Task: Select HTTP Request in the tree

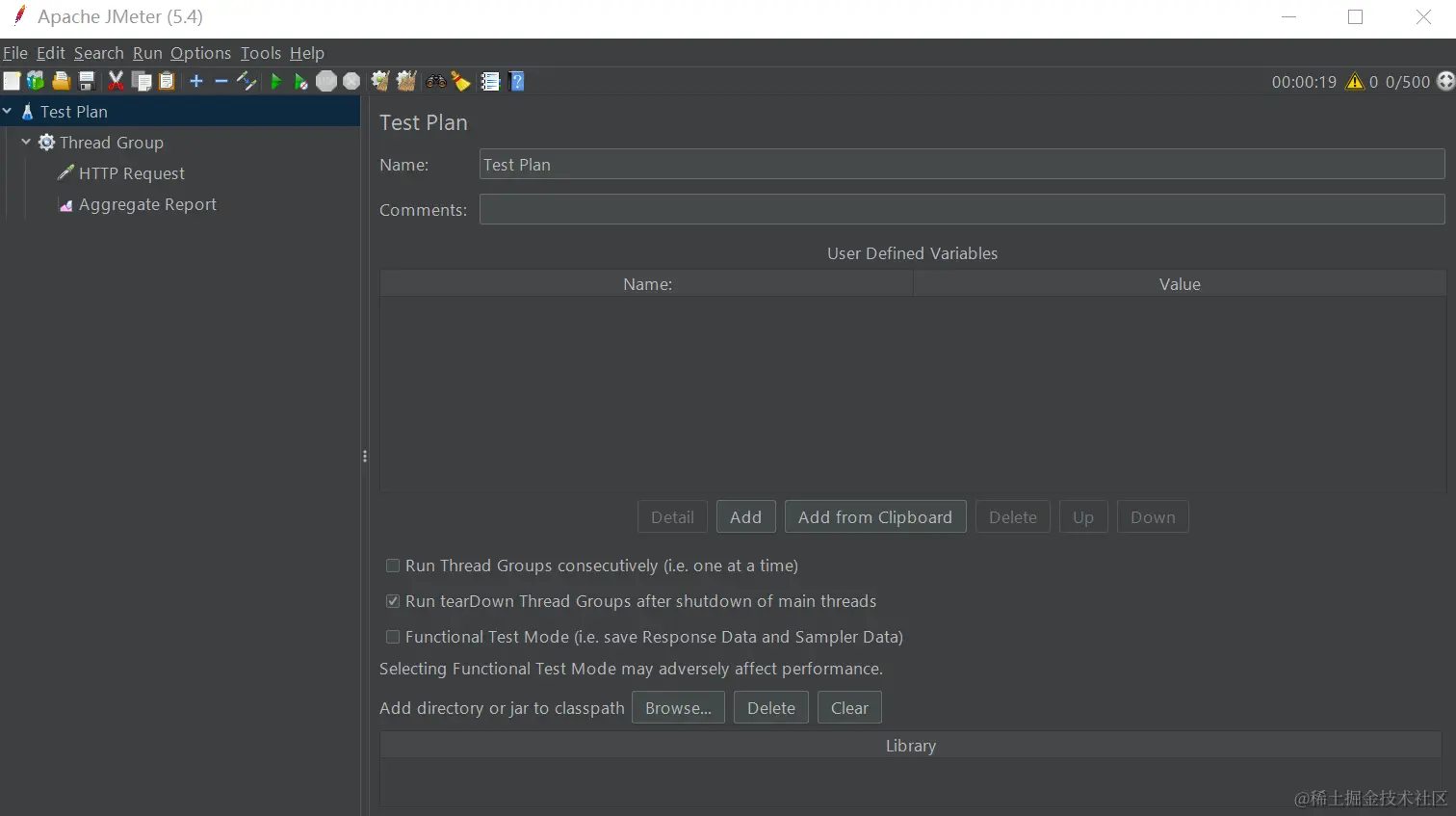Action: 132,173
